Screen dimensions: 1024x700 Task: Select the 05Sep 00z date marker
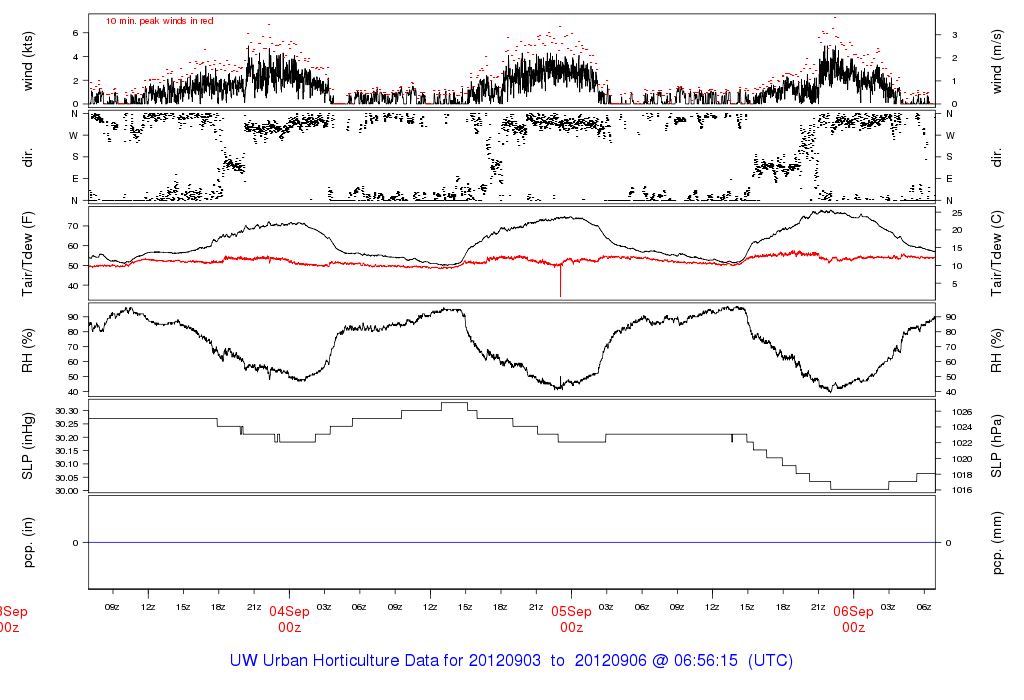point(572,619)
